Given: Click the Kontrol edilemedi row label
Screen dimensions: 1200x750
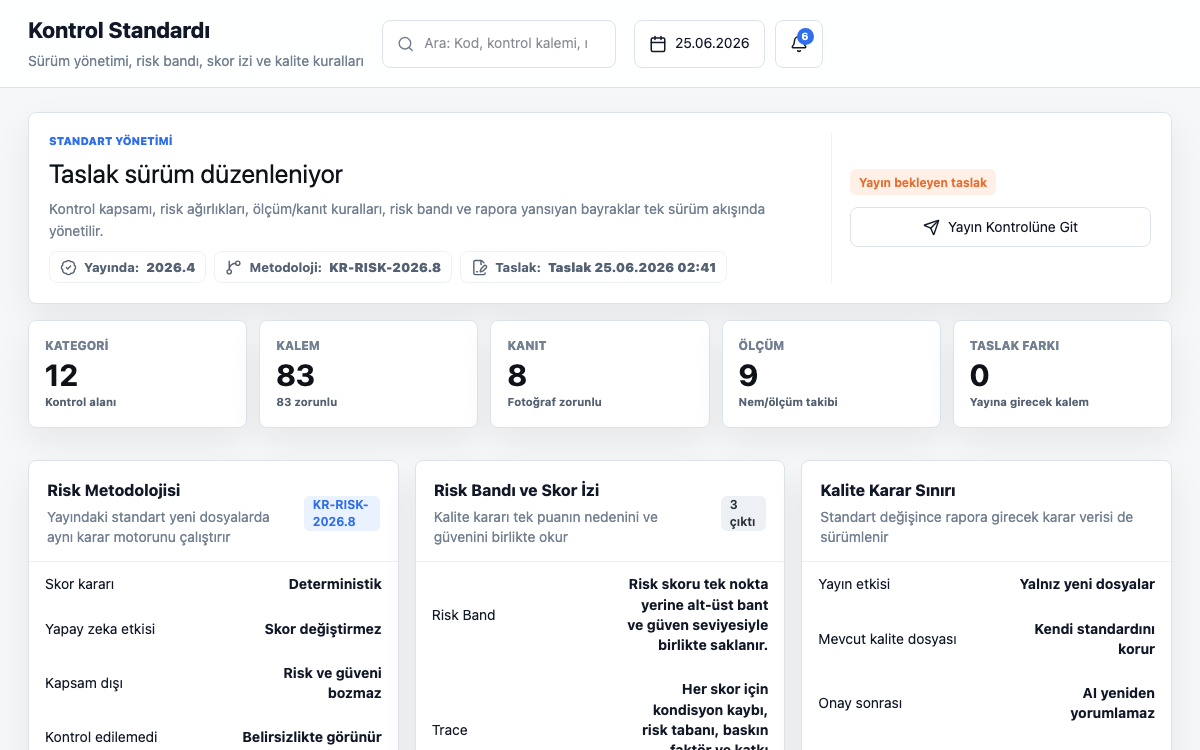Looking at the screenshot, I should 101,737.
